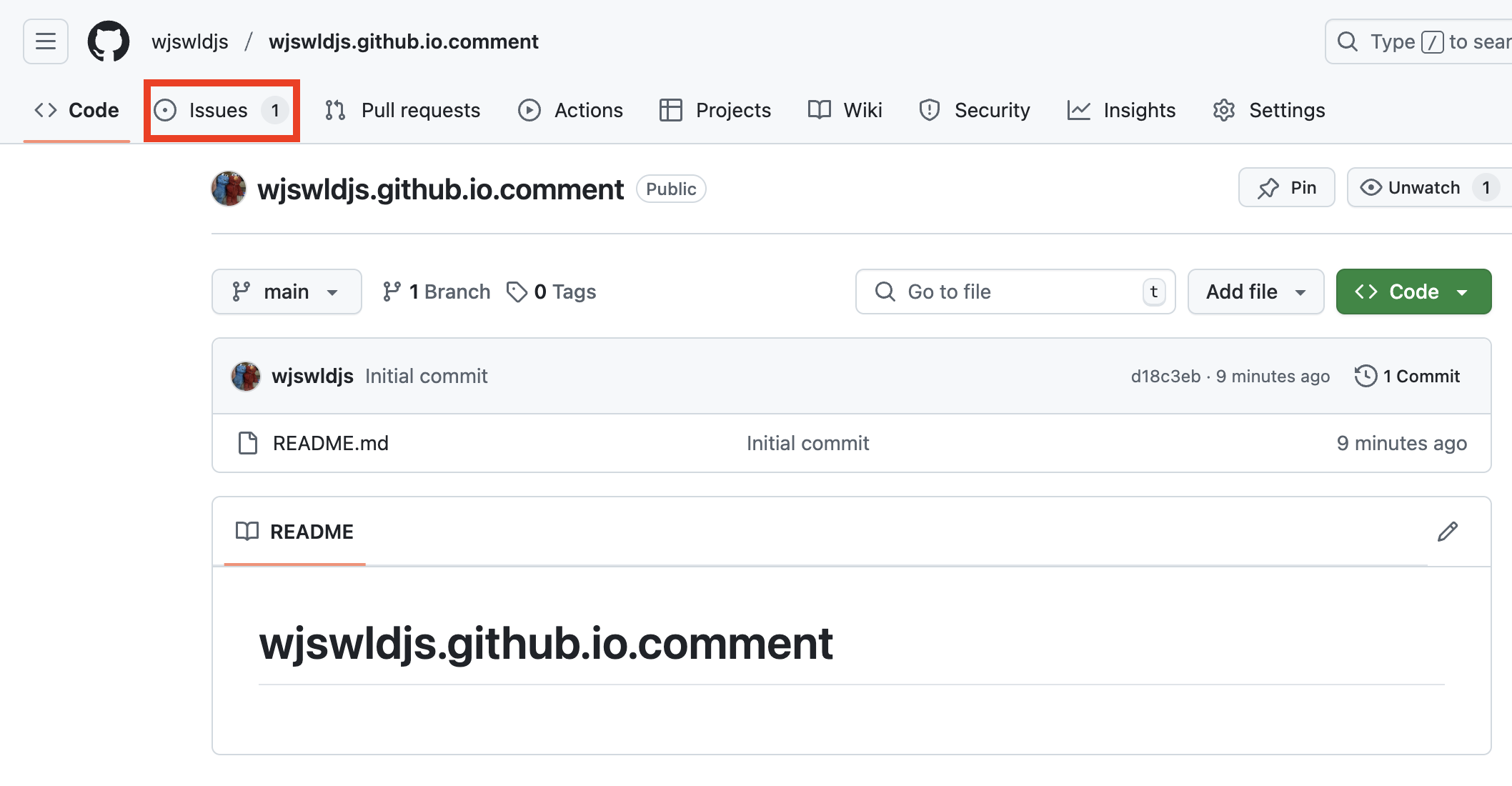
Task: Click the wjswldjs avatar in commit row
Action: point(246,376)
